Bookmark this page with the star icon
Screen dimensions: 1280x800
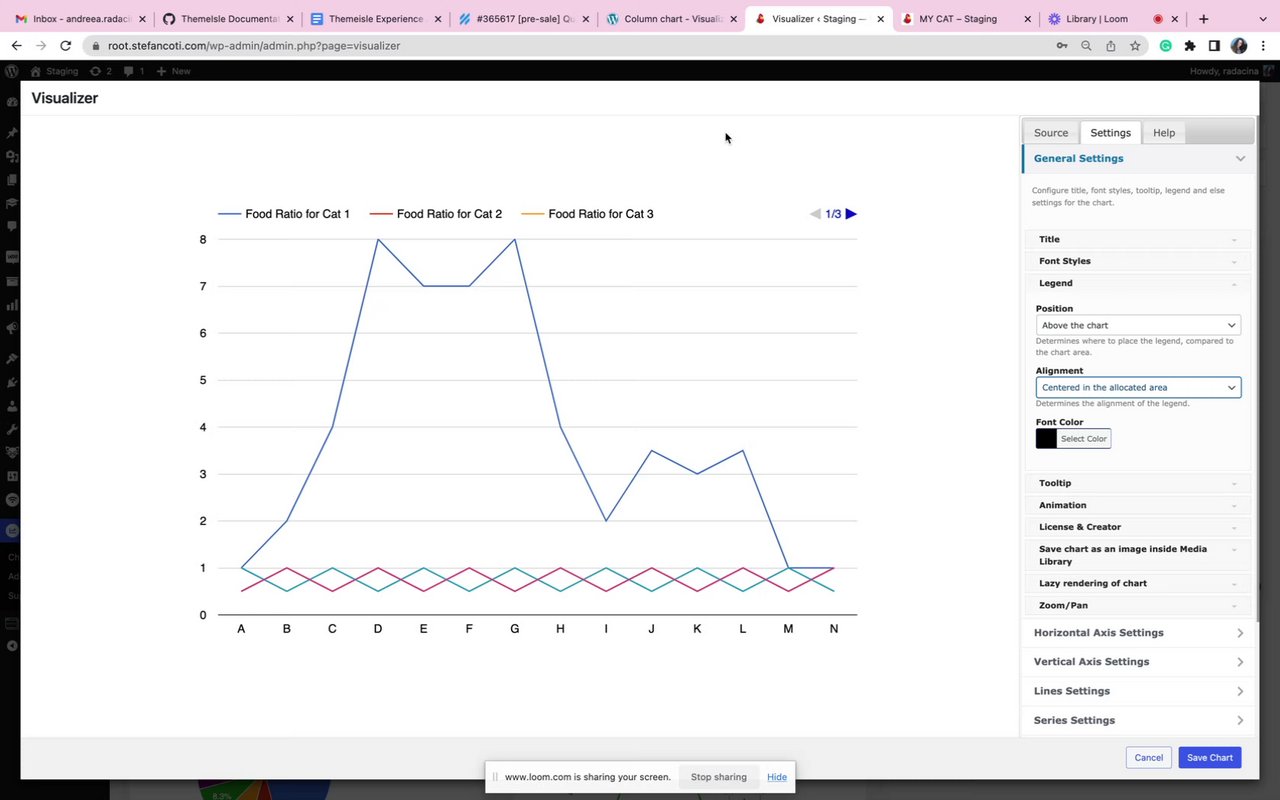pos(1135,45)
